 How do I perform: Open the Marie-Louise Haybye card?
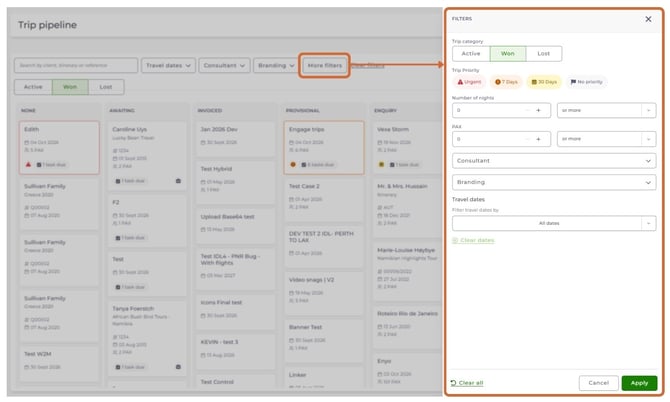(408, 272)
